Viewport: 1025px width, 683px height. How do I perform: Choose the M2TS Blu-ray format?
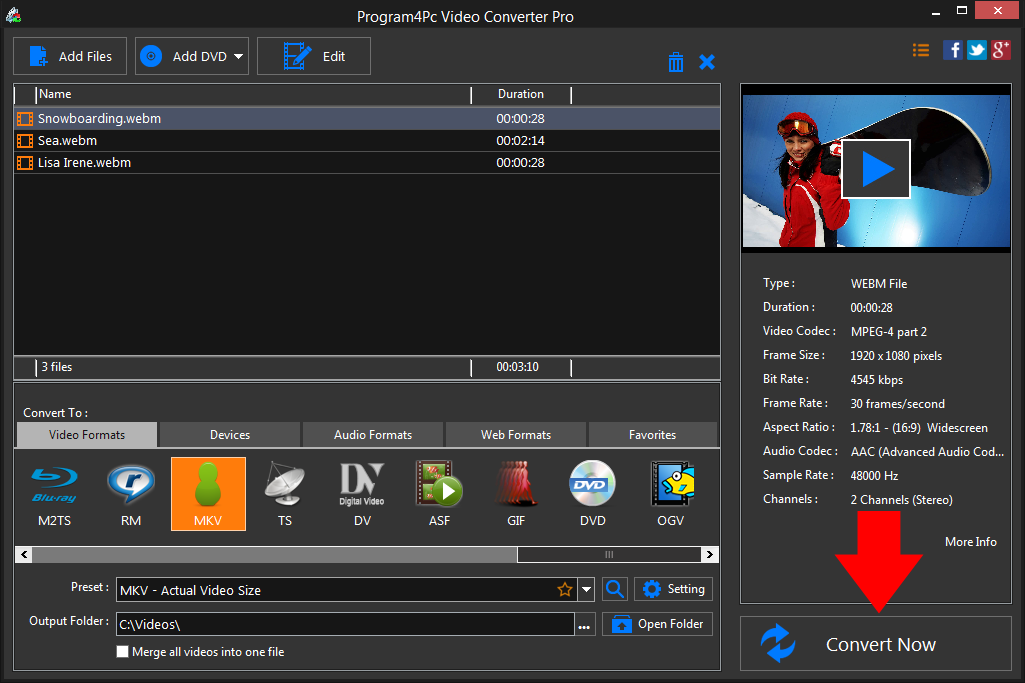pyautogui.click(x=53, y=493)
